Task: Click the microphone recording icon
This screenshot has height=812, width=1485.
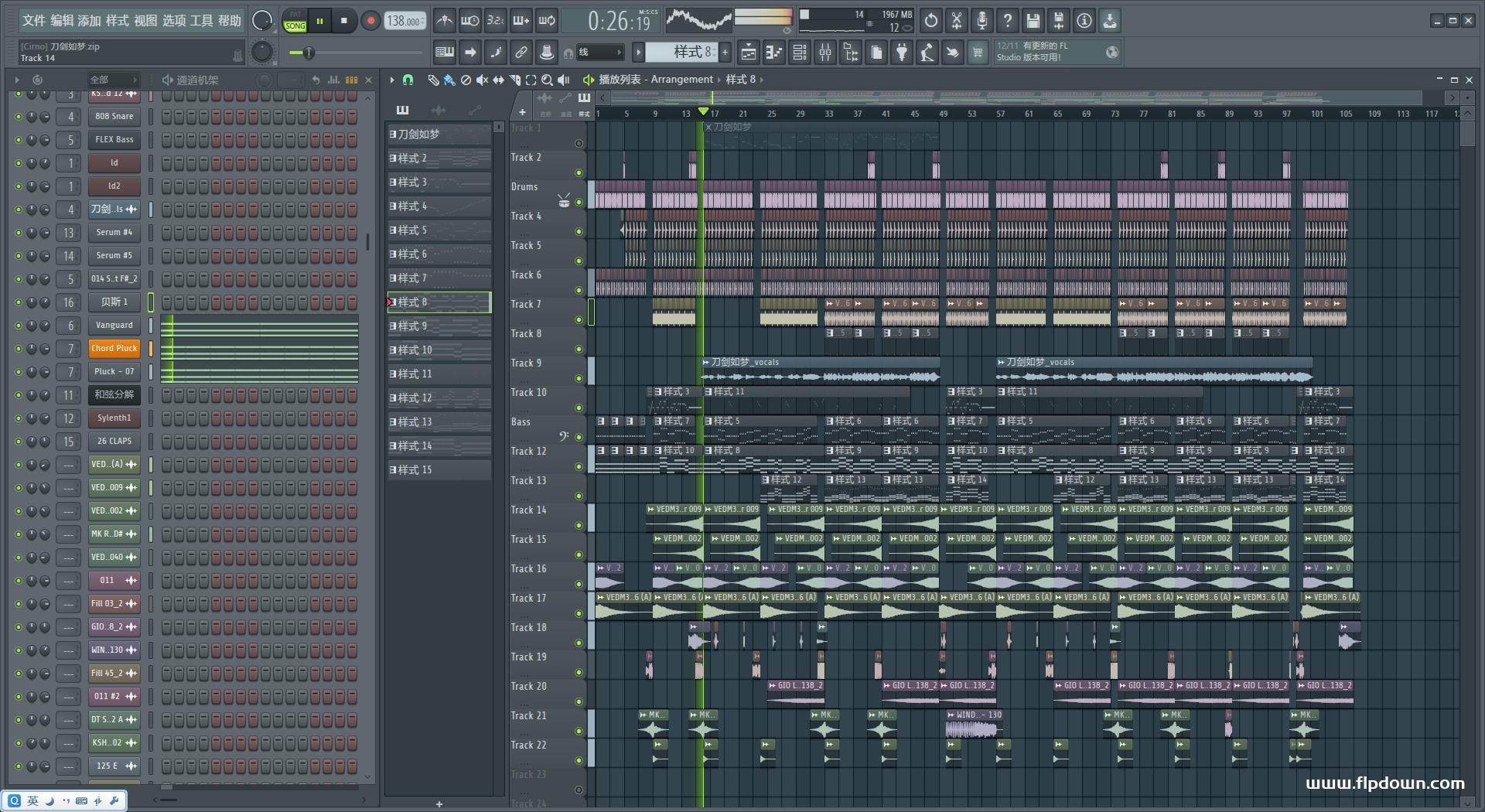Action: (x=981, y=21)
